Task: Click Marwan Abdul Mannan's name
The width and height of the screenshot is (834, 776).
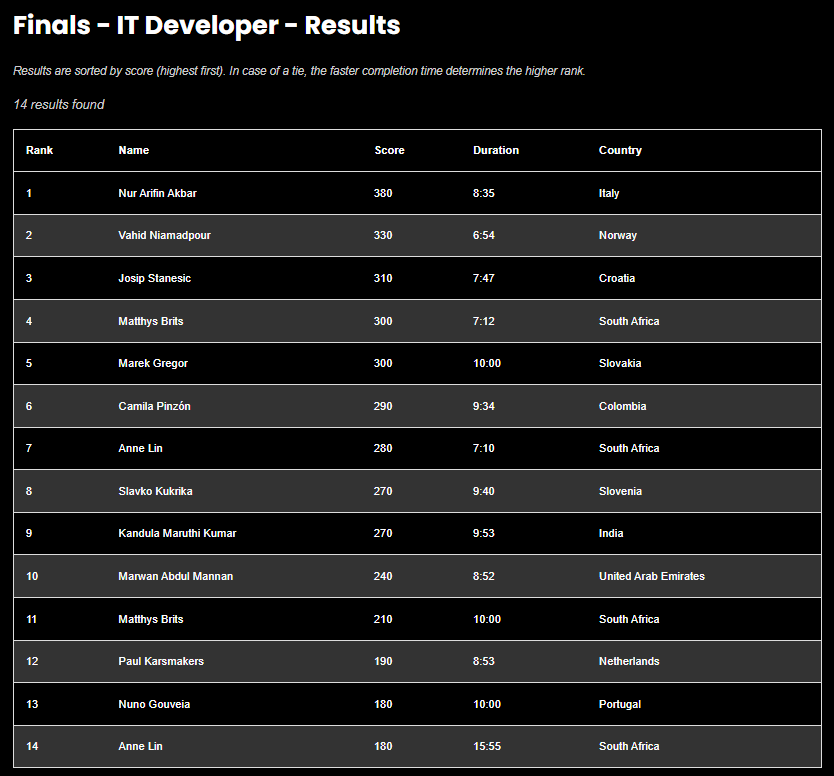Action: point(175,576)
